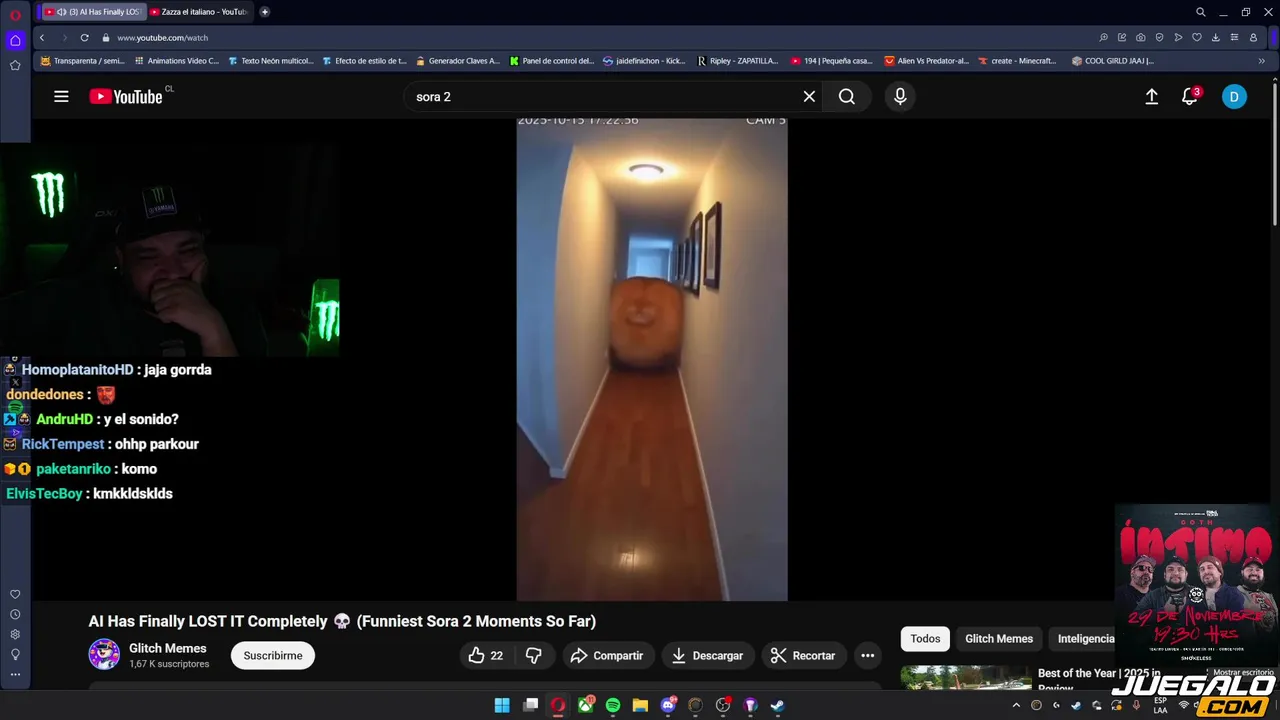1280x720 pixels.
Task: Click the Compartir share button
Action: (x=607, y=655)
